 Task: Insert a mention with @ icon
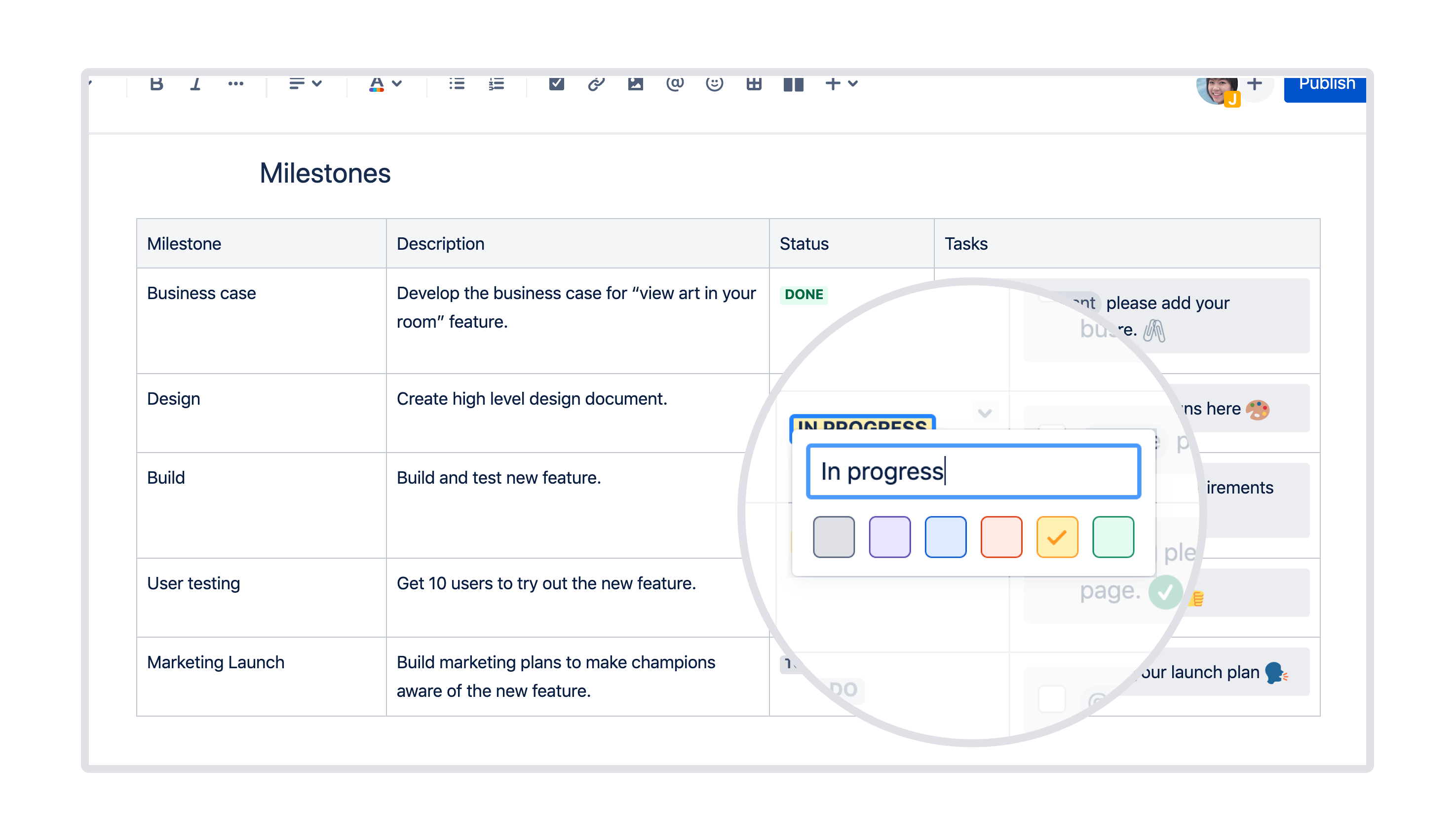click(x=675, y=84)
